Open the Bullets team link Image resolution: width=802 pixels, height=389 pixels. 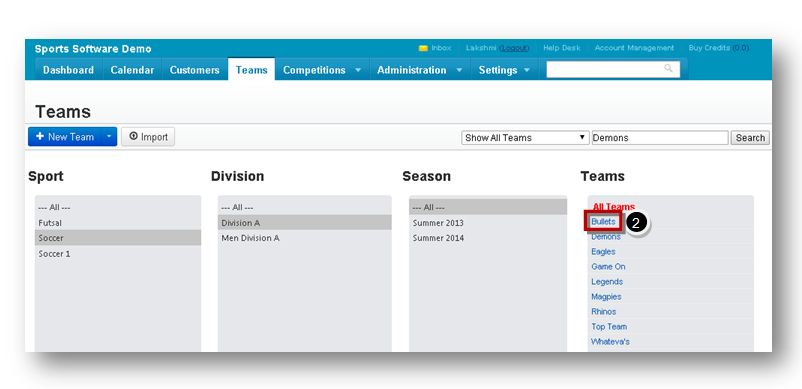click(x=603, y=222)
